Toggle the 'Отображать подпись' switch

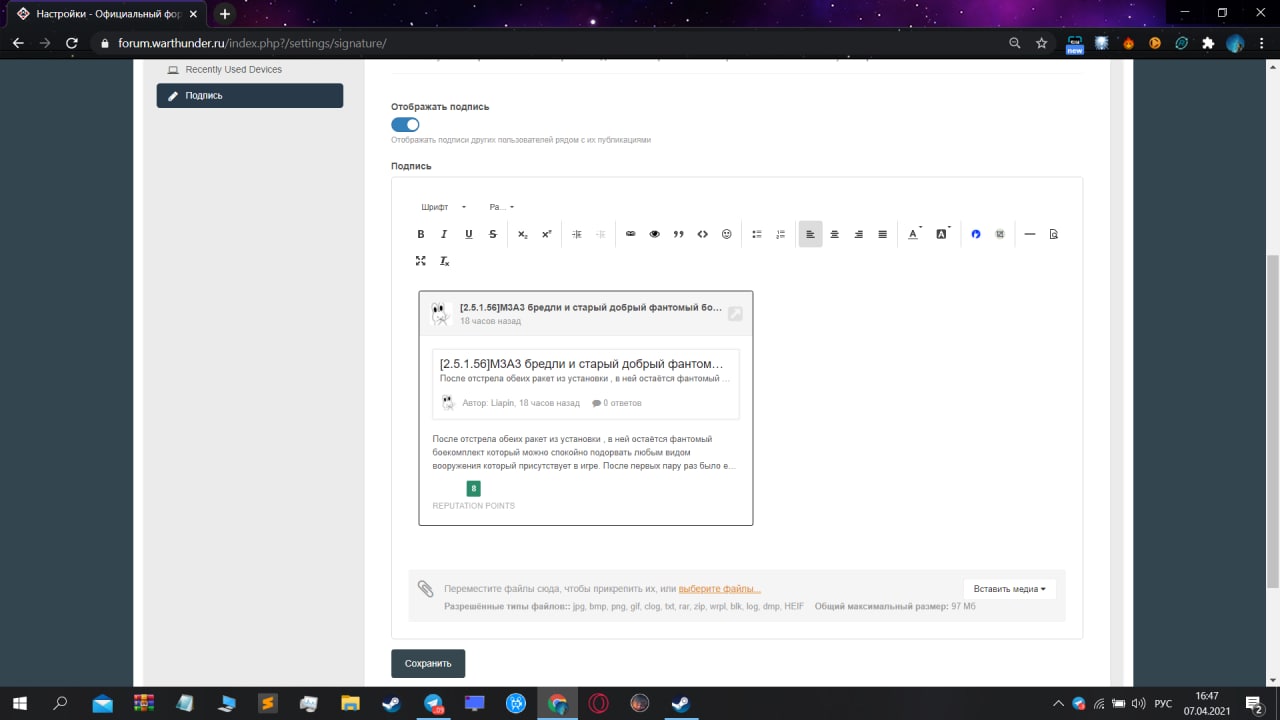coord(405,124)
